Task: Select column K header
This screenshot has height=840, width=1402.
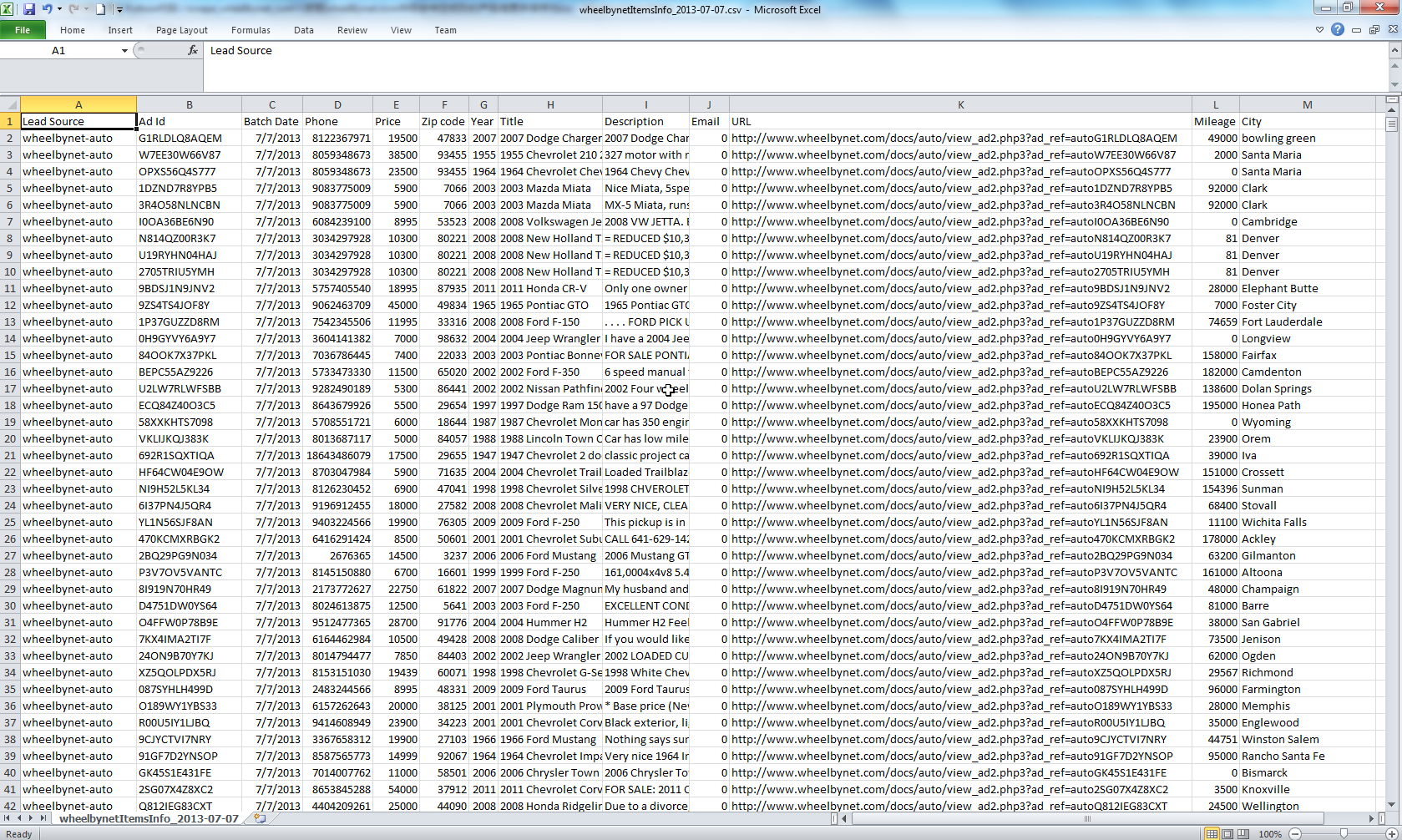Action: (960, 104)
